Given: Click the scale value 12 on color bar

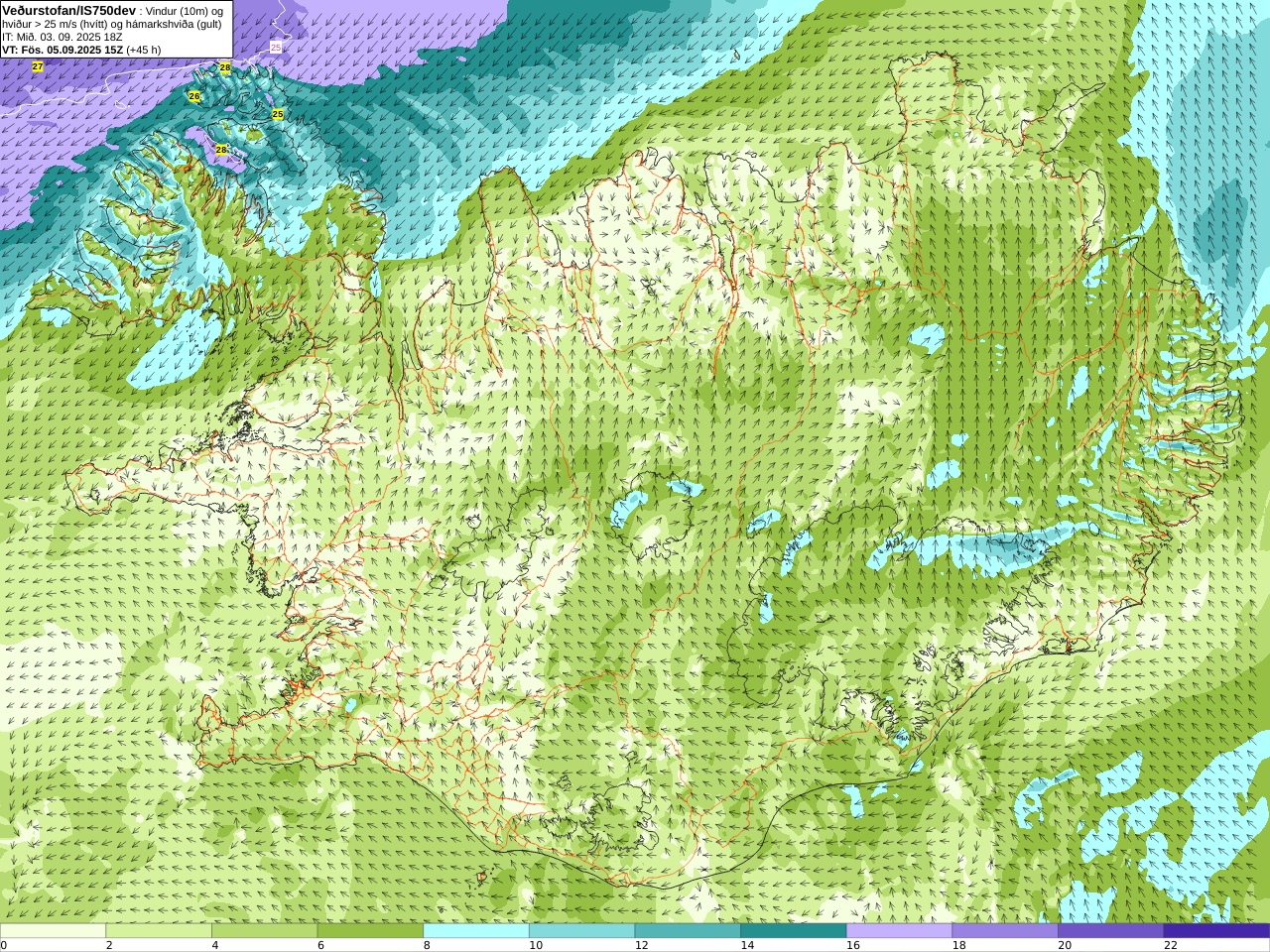Looking at the screenshot, I should tap(642, 945).
